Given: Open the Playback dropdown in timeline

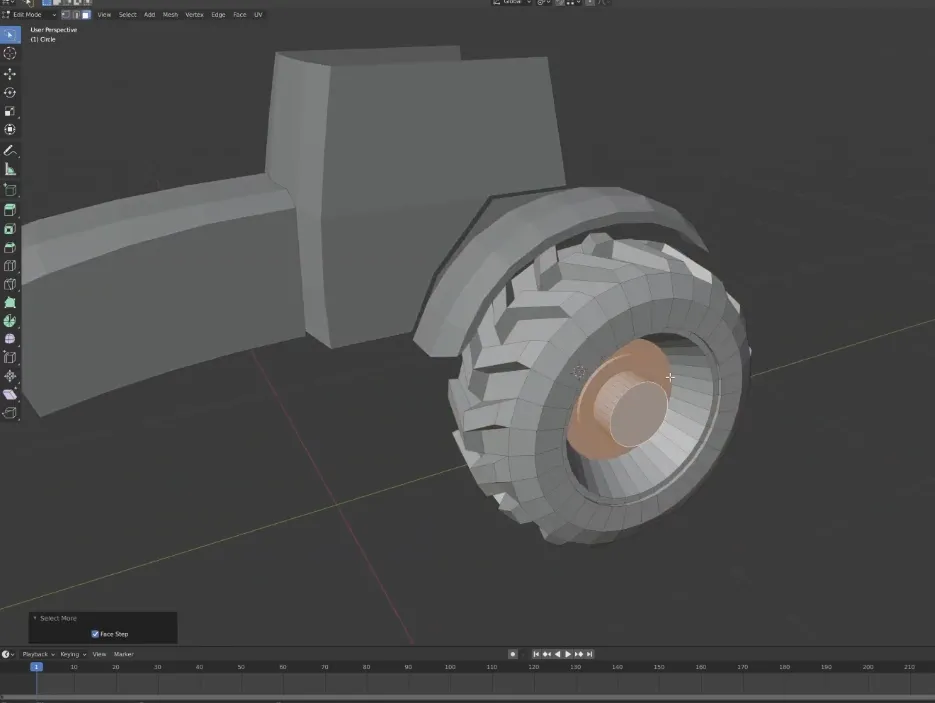Looking at the screenshot, I should tap(38, 654).
